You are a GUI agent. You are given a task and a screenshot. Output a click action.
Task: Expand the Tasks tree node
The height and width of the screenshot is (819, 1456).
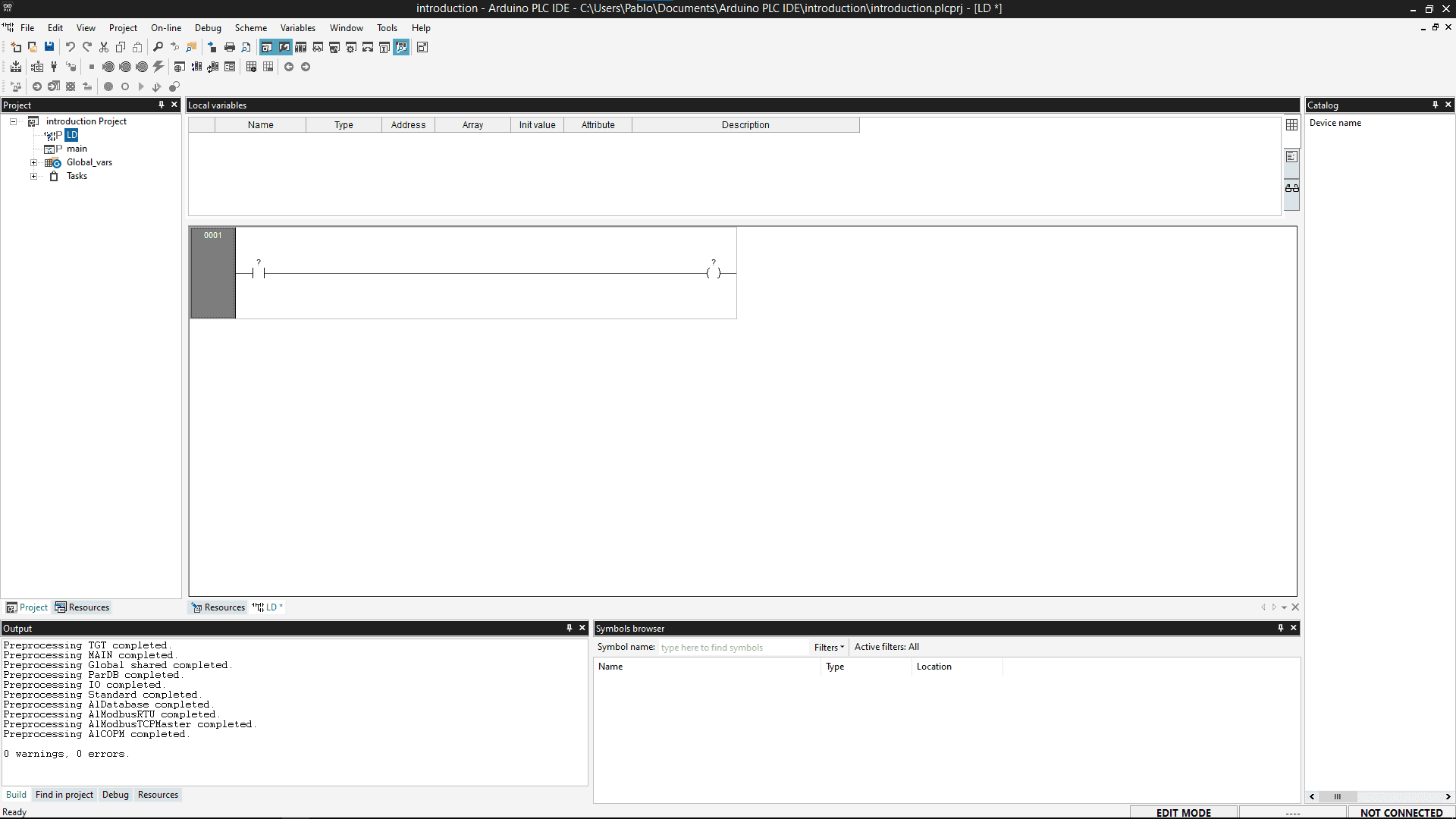pos(34,176)
